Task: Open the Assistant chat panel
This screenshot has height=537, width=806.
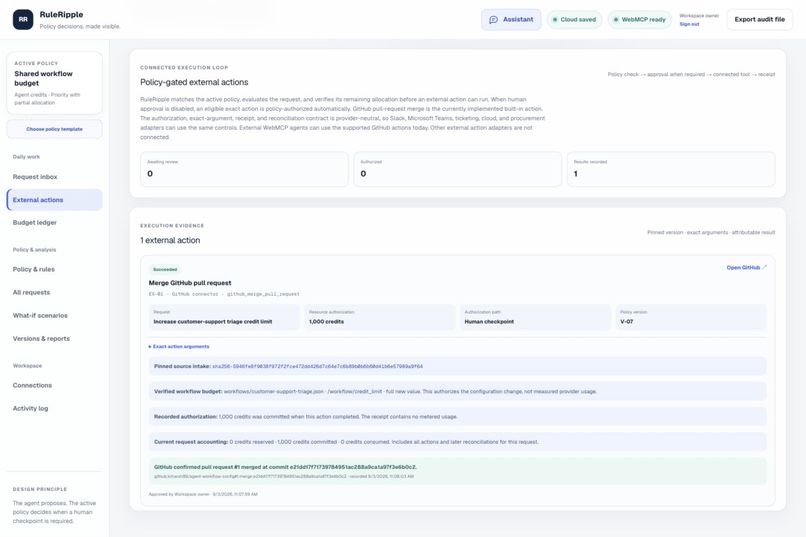Action: [511, 20]
